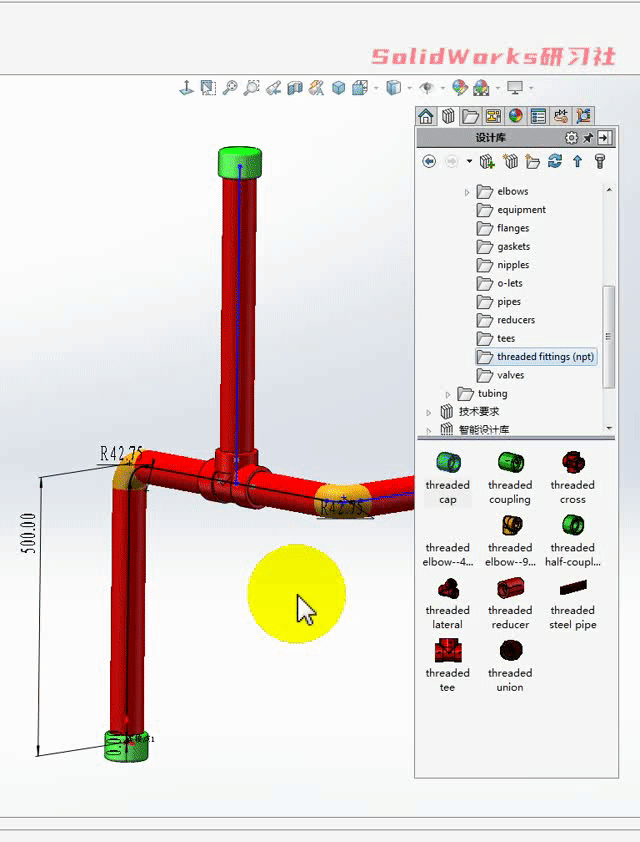Expand the tubing folder

point(448,394)
